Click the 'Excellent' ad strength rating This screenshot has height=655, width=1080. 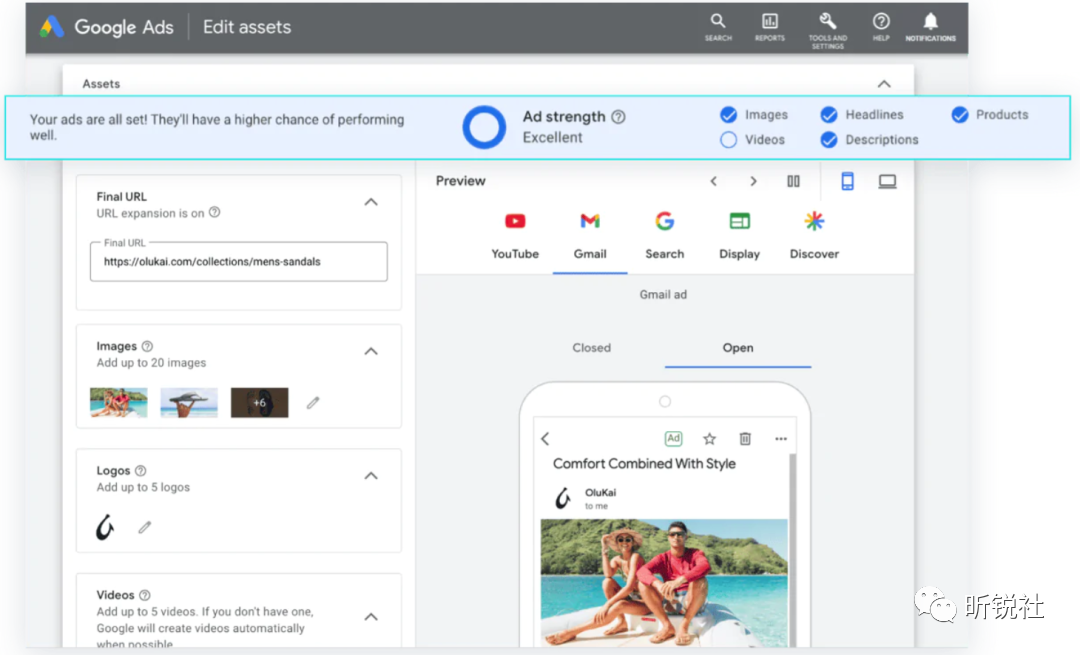pos(552,138)
